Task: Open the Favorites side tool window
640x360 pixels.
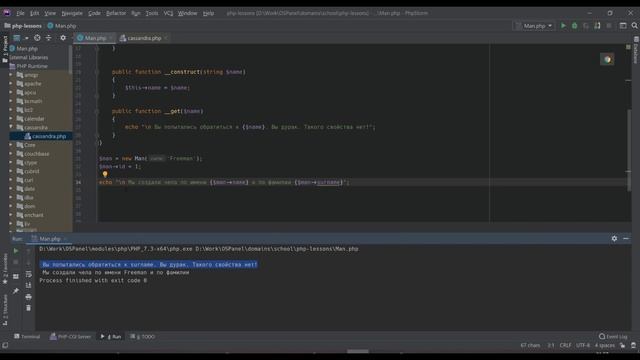Action: pos(5,269)
